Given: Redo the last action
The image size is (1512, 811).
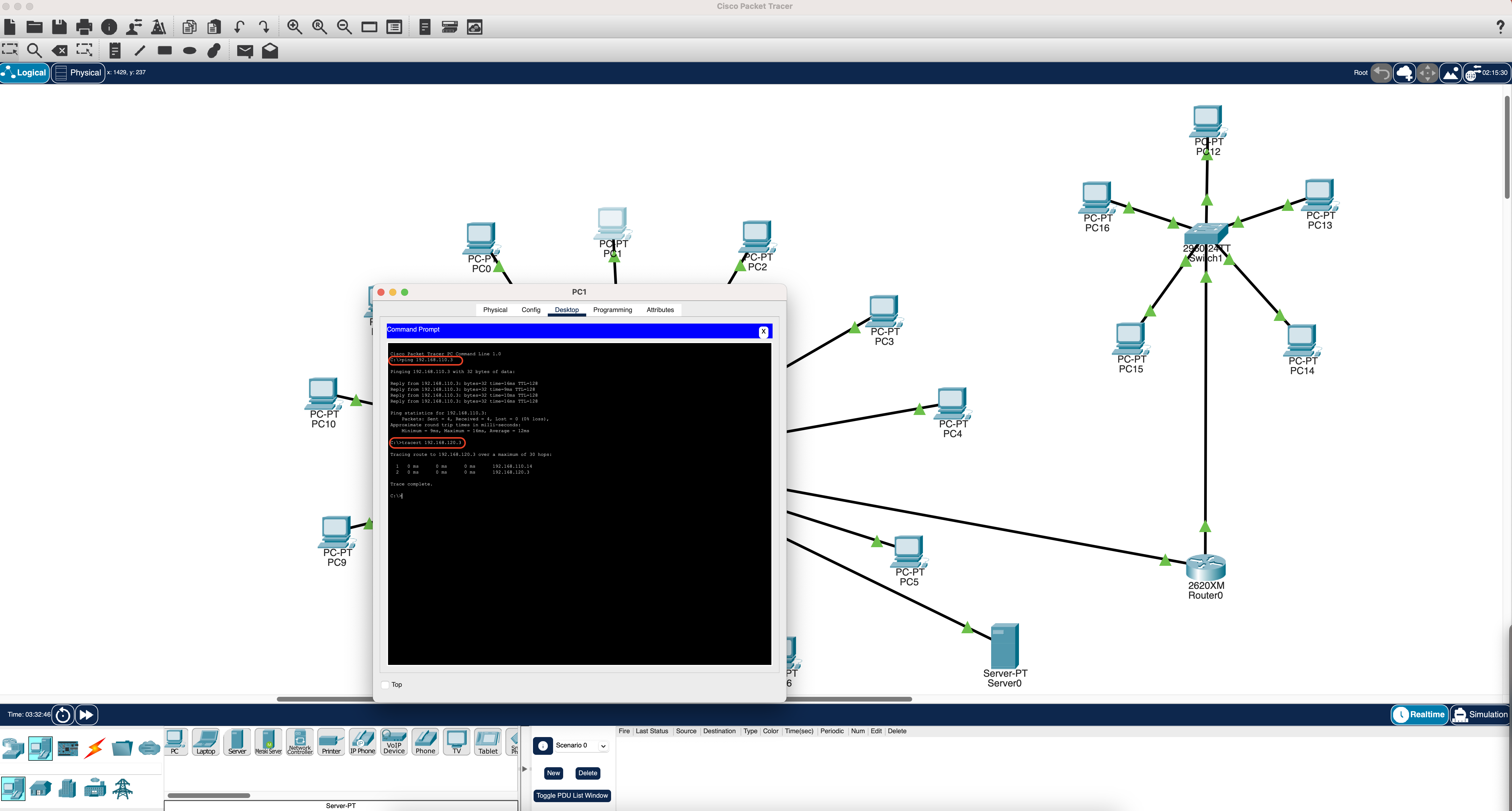Looking at the screenshot, I should 264,27.
